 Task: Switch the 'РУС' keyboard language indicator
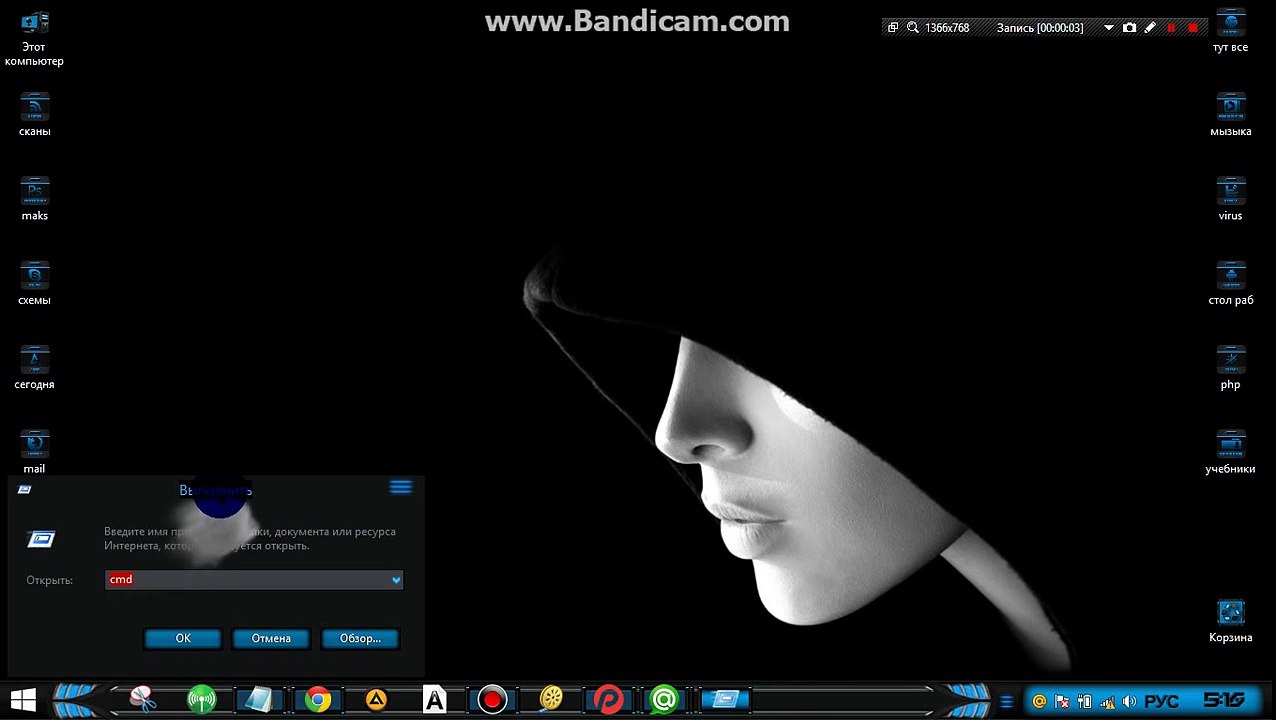(1161, 702)
